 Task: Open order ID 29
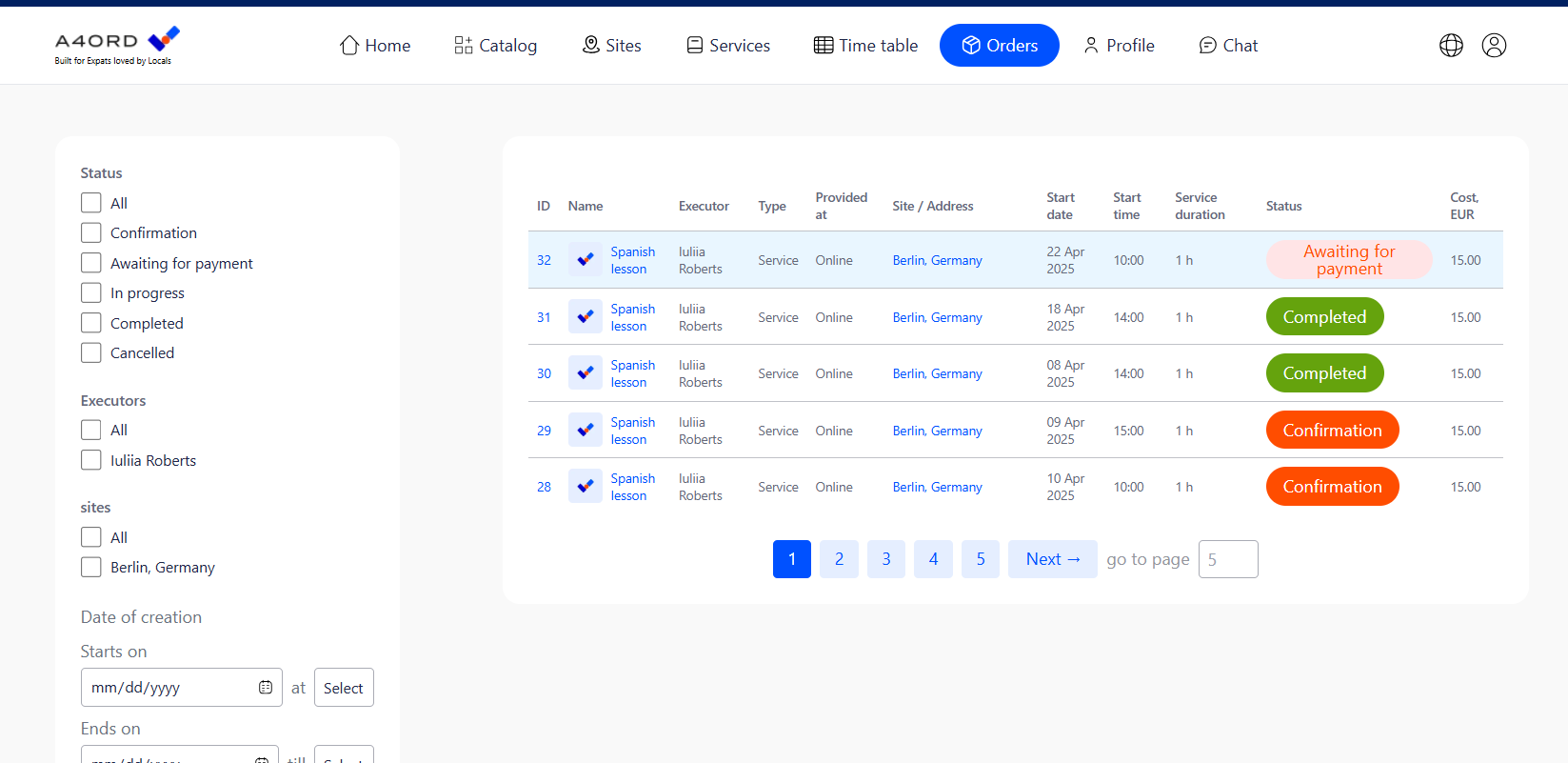[x=544, y=431]
